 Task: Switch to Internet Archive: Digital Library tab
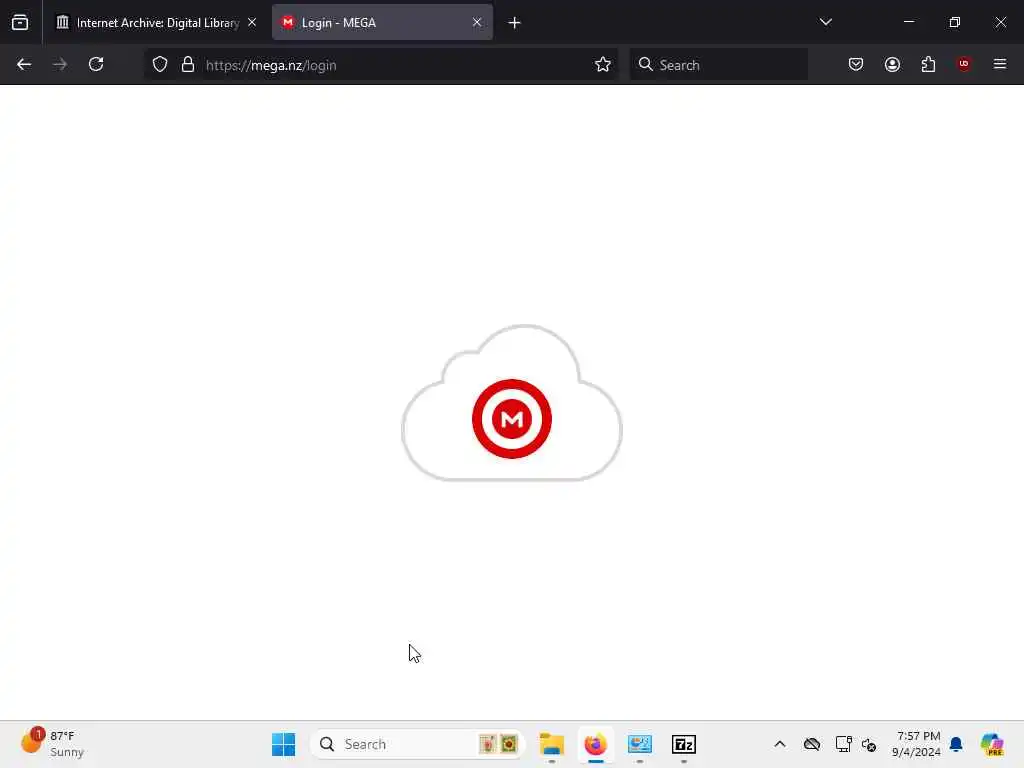tap(155, 22)
